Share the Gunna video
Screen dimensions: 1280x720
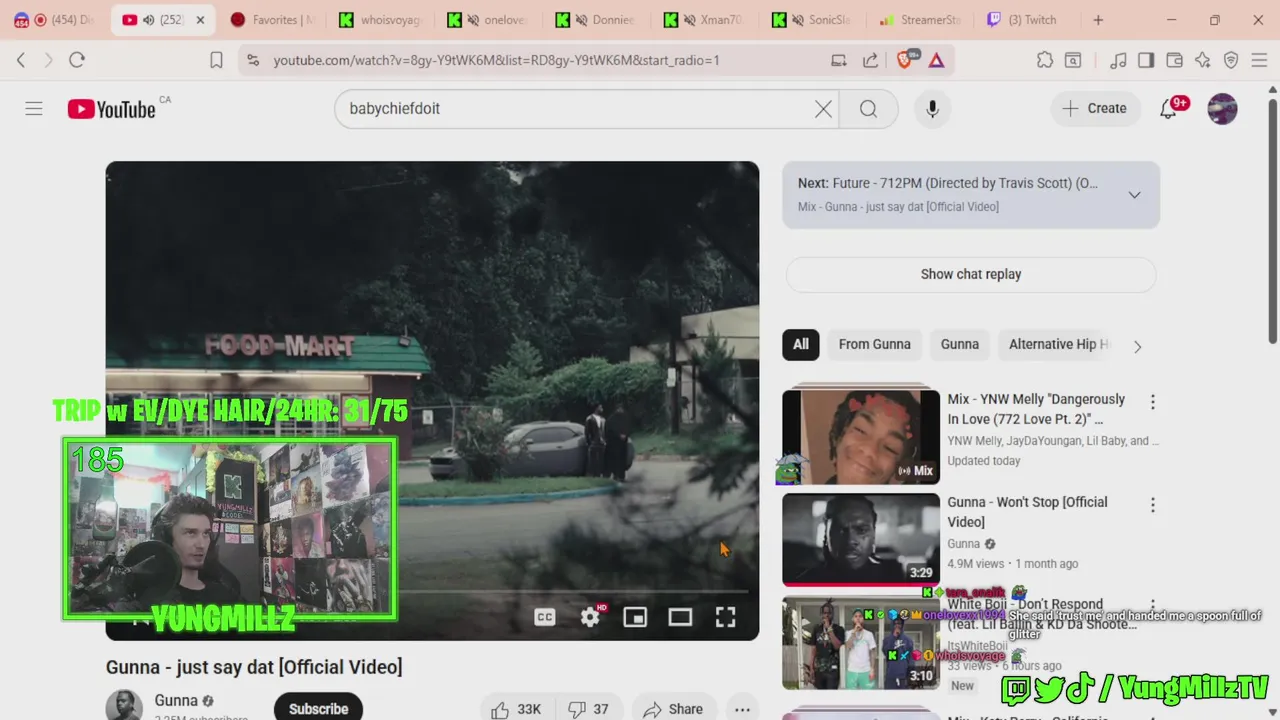(x=673, y=709)
